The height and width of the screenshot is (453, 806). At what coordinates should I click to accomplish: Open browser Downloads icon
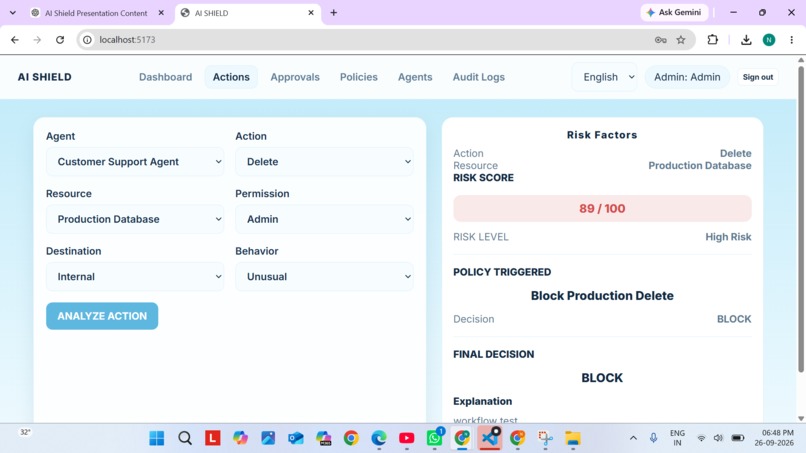746,40
